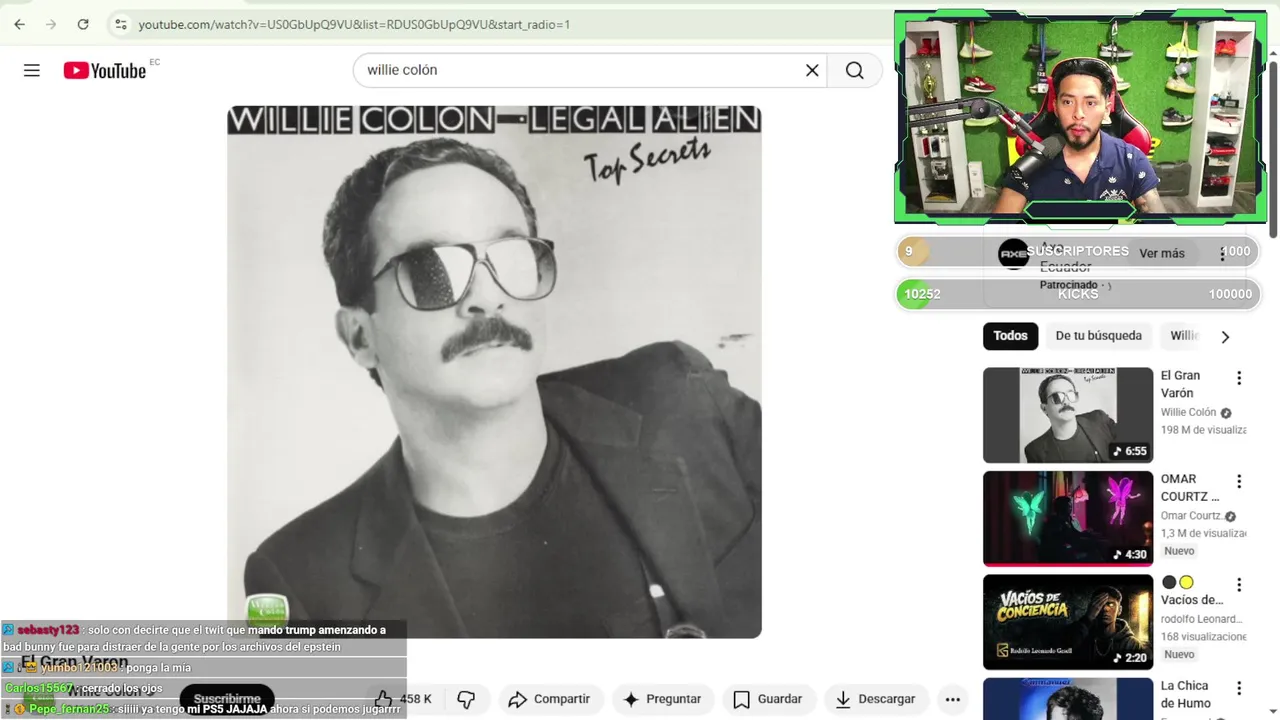This screenshot has width=1280, height=720.
Task: Click the browser address bar URL
Action: 354,24
